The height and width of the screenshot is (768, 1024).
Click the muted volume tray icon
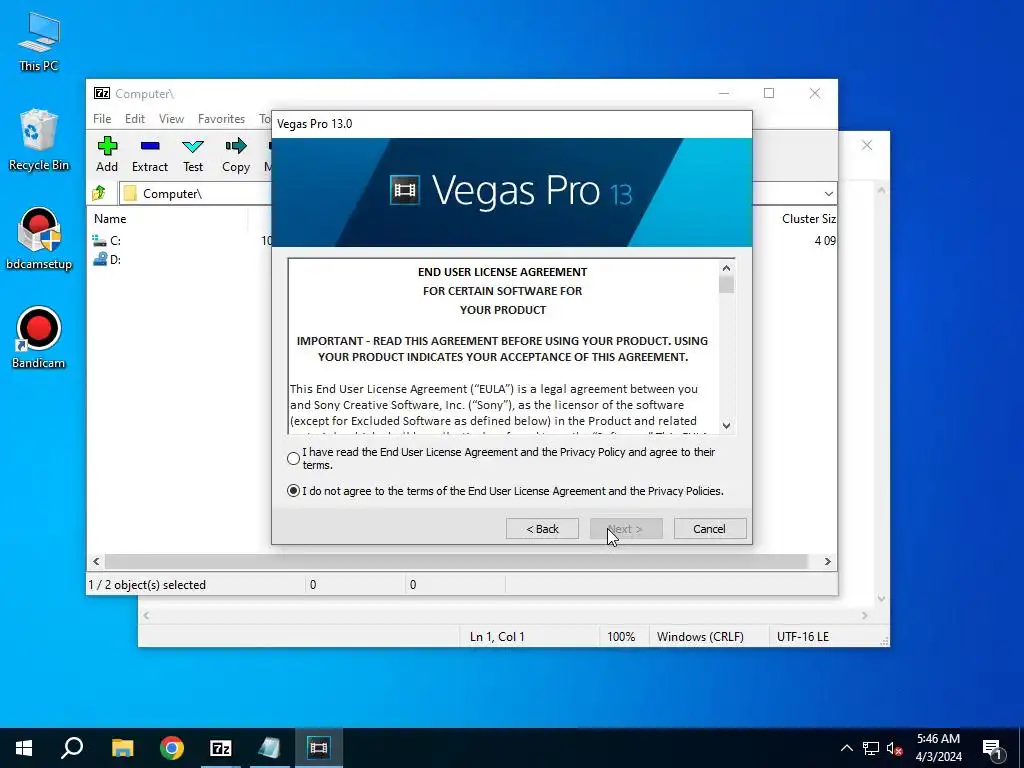[894, 748]
